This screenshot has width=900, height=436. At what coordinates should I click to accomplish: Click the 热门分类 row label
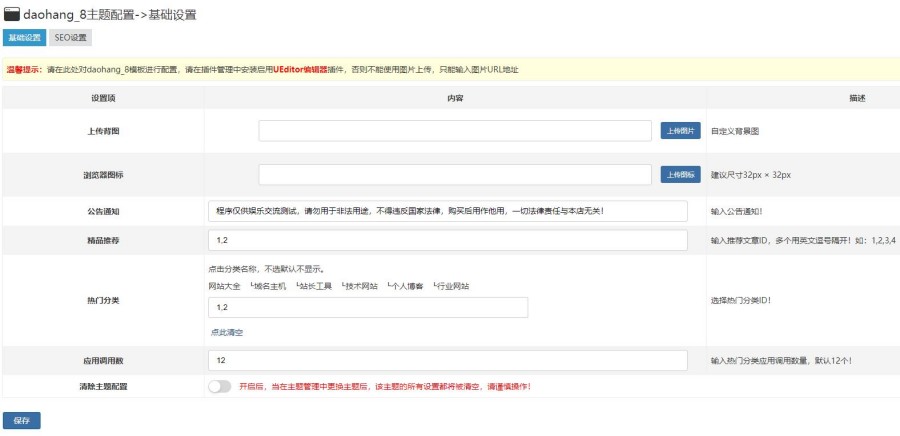tap(103, 301)
